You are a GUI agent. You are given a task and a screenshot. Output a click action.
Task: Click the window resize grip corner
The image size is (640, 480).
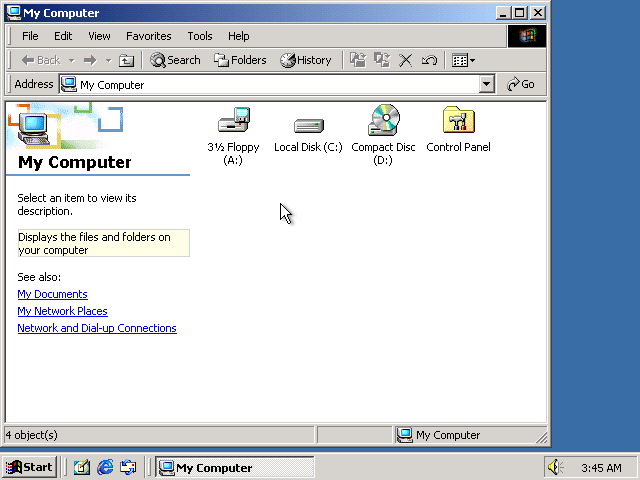(542, 438)
